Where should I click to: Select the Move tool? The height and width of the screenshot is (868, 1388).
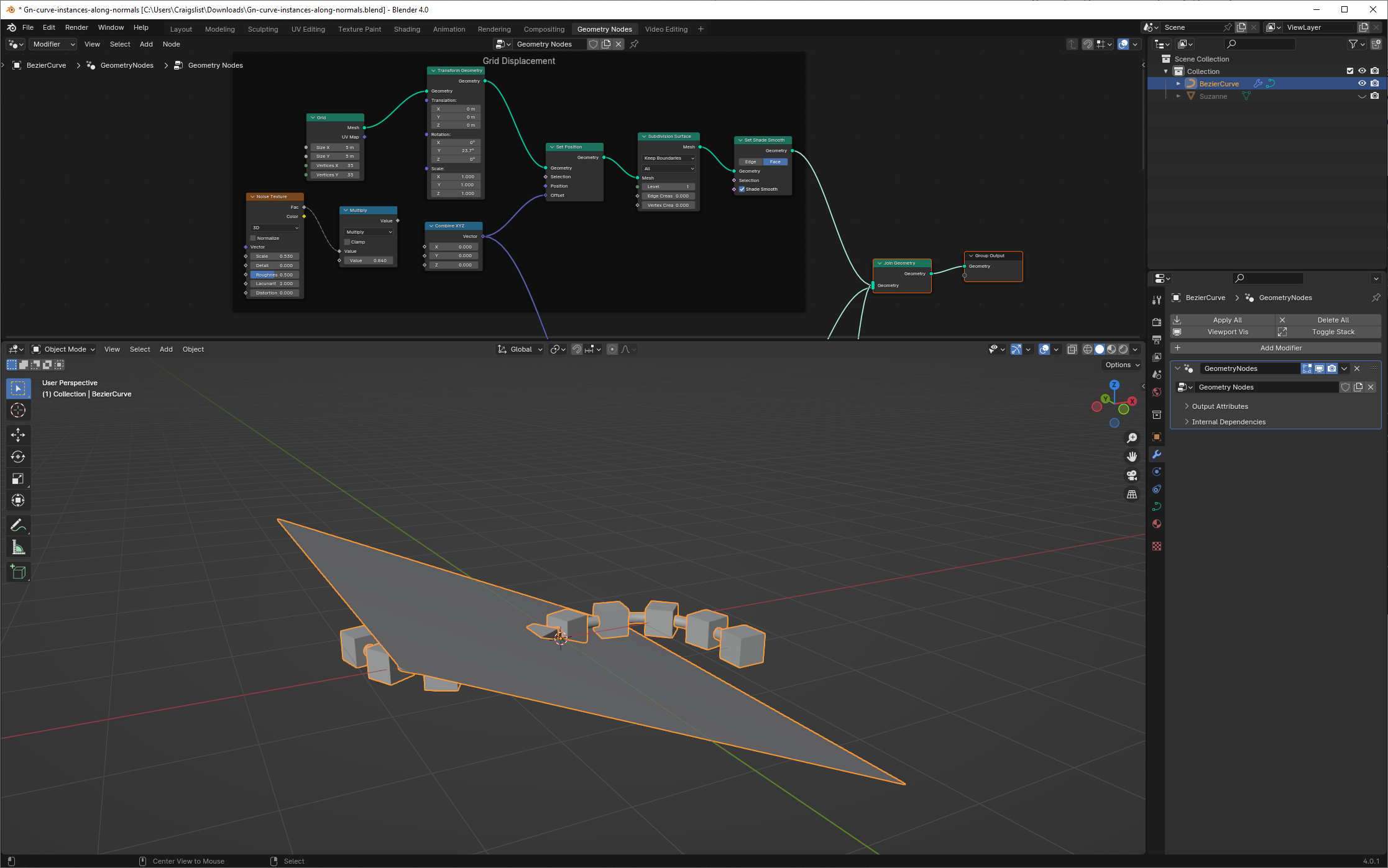(18, 434)
